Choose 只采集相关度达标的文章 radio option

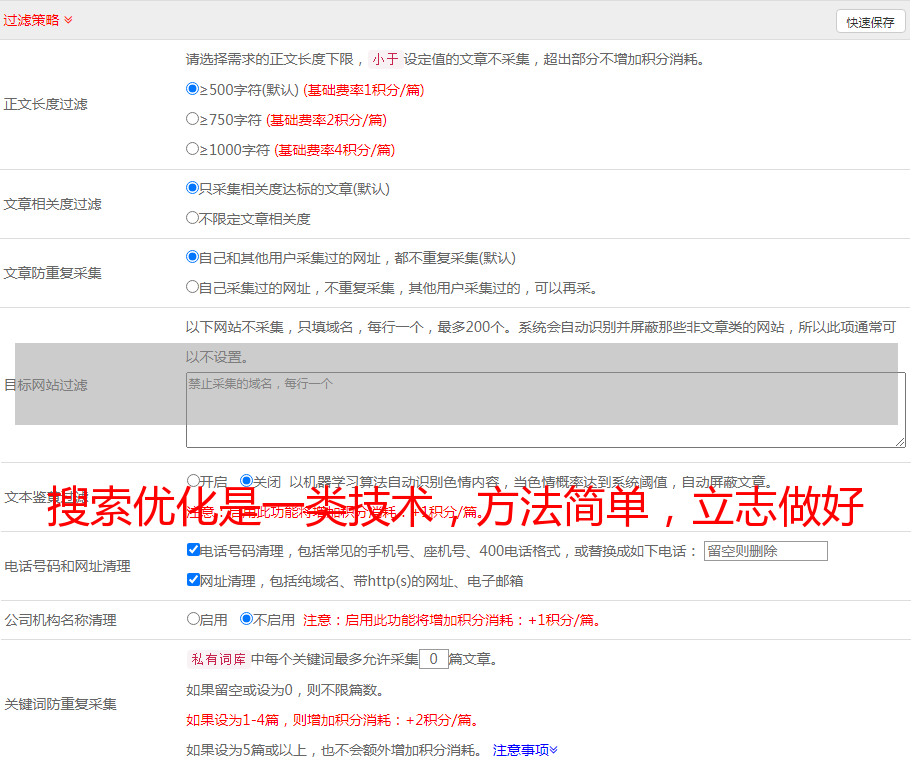pyautogui.click(x=193, y=188)
